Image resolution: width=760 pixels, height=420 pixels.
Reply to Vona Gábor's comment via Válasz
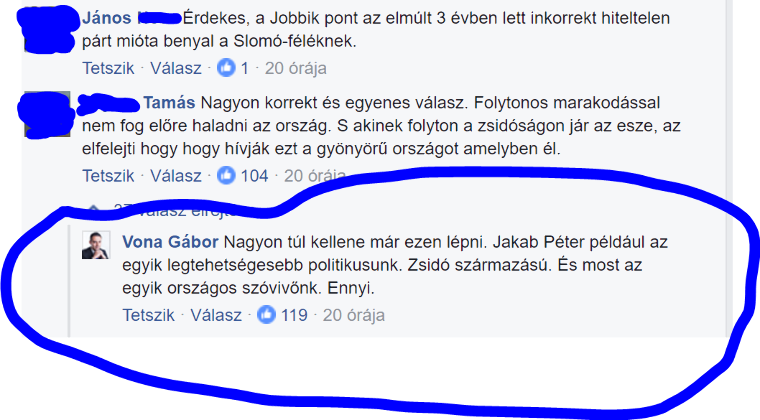tap(216, 315)
